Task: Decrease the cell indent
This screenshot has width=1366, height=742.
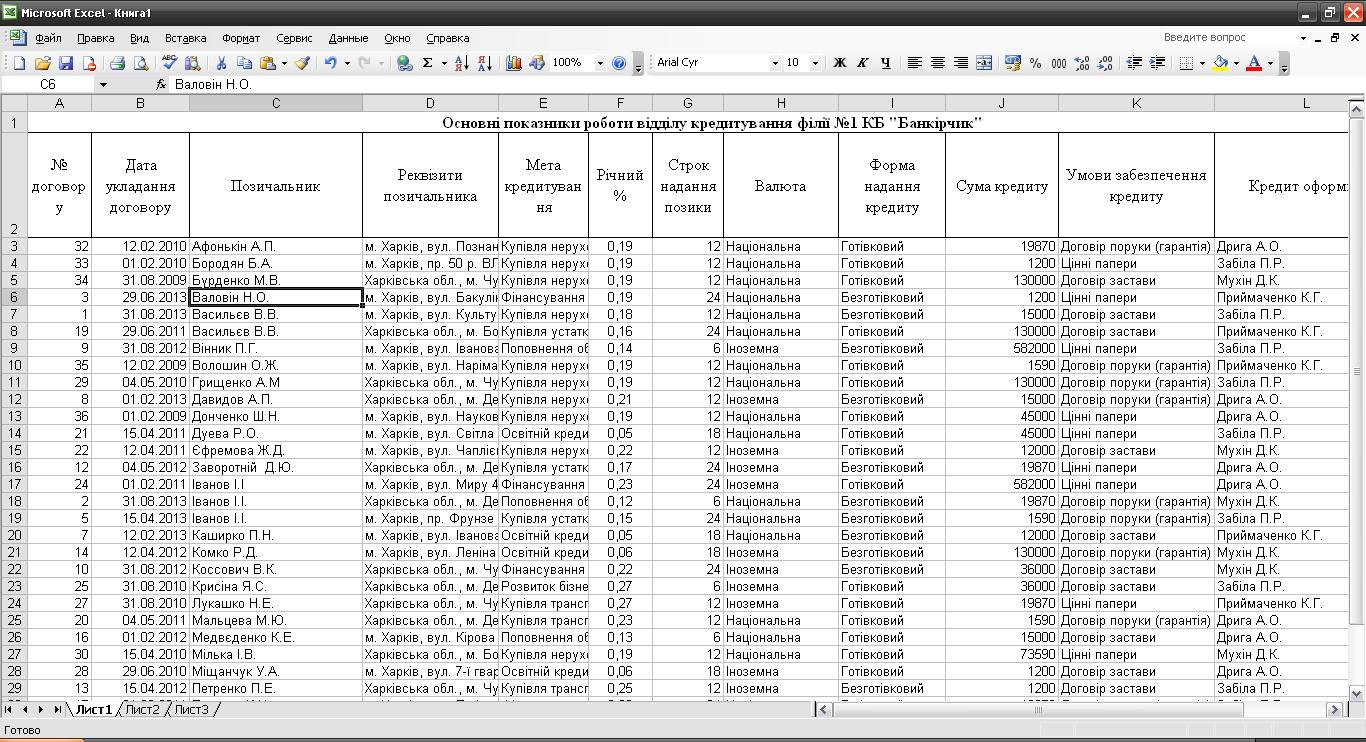Action: point(1134,63)
